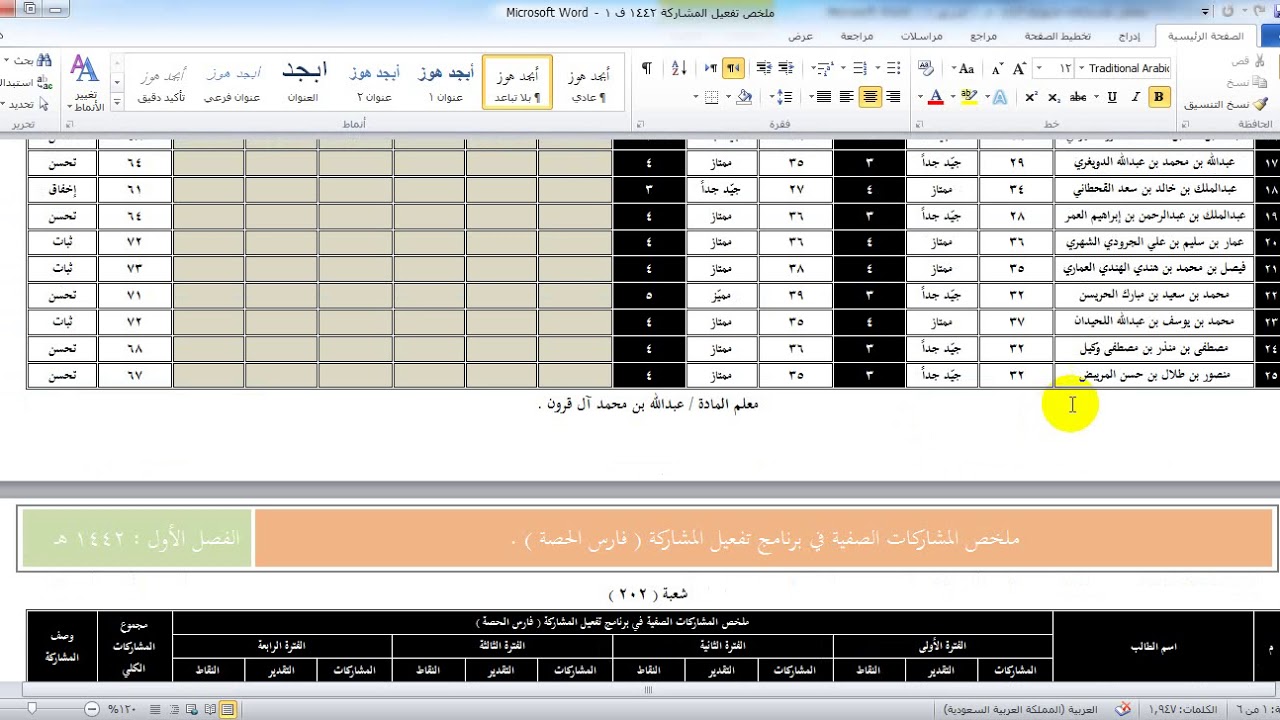Open the font size box
The width and height of the screenshot is (1280, 720).
tap(1054, 68)
